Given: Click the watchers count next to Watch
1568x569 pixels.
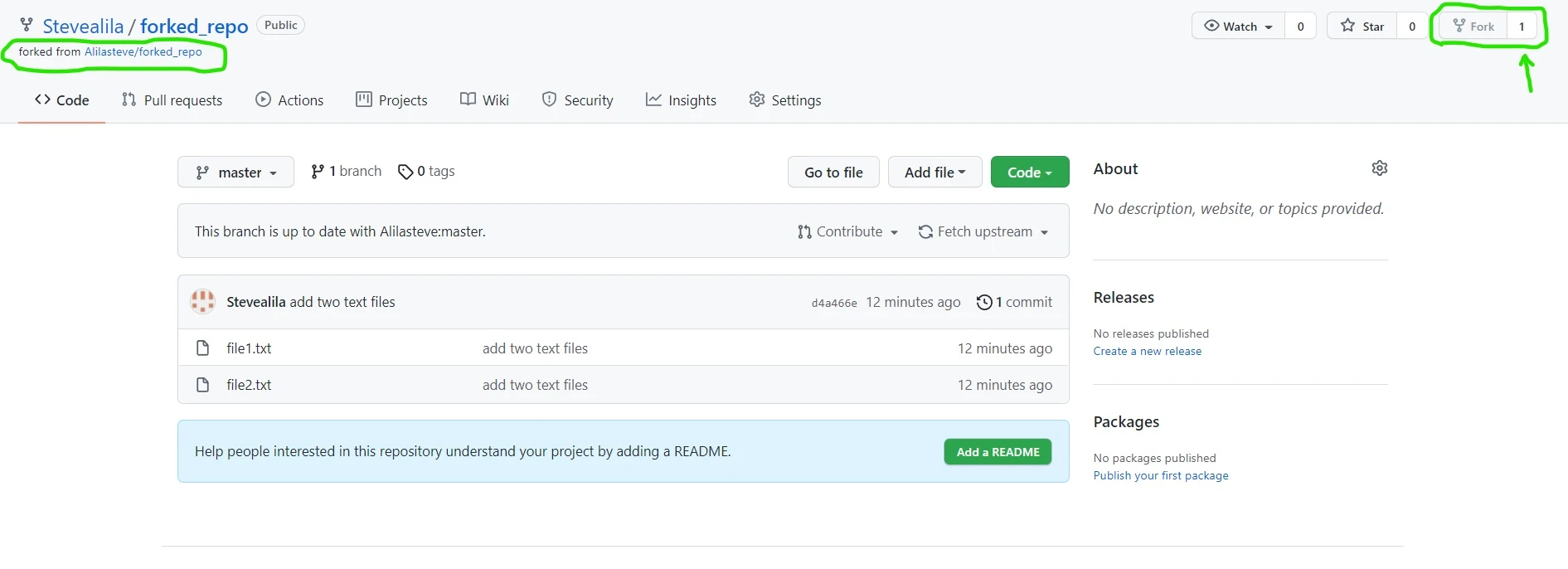Looking at the screenshot, I should pos(1300,27).
